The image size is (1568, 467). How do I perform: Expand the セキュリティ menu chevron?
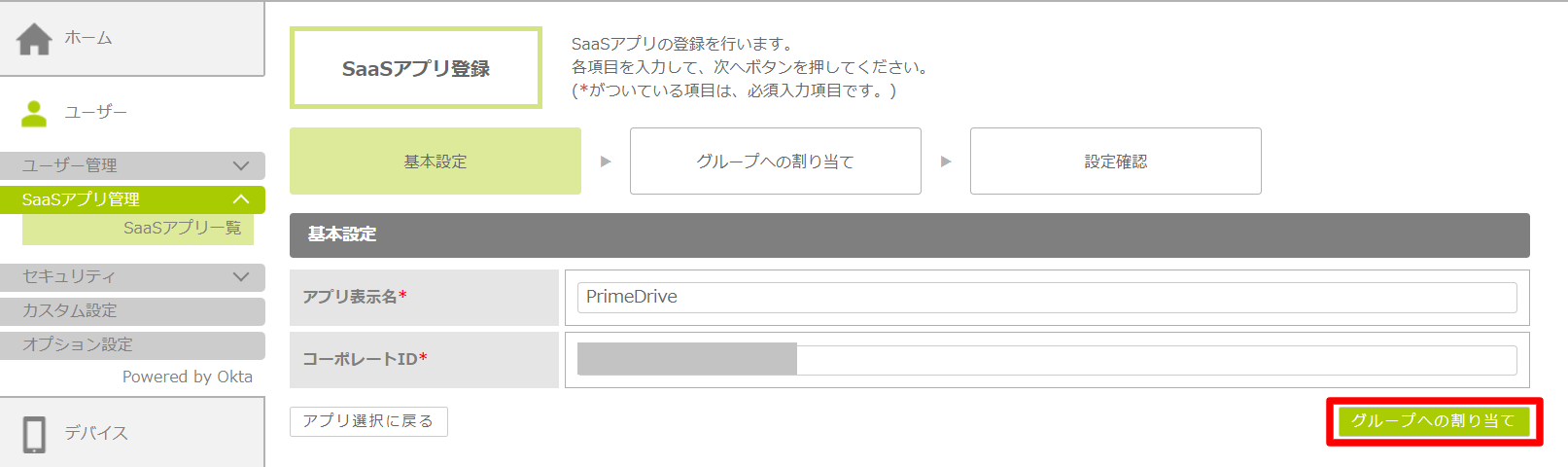[x=241, y=277]
